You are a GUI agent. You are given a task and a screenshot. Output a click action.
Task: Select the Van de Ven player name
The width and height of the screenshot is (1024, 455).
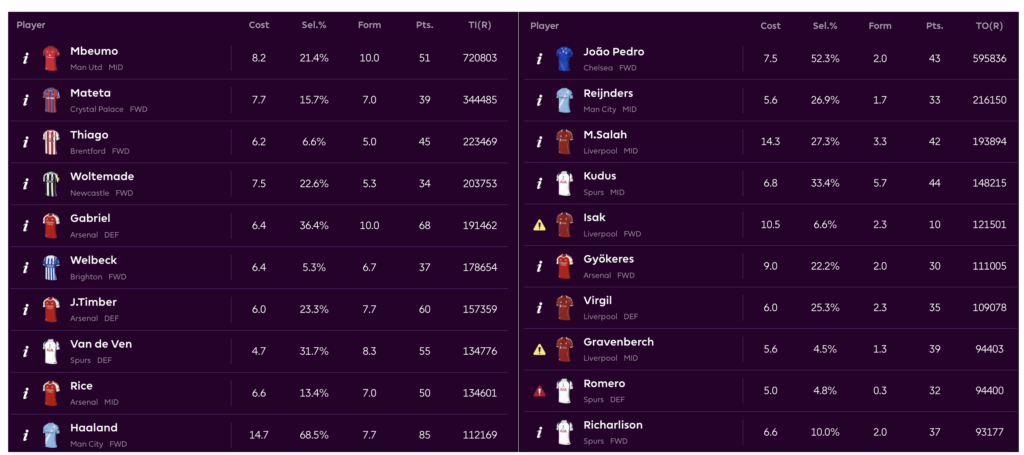pyautogui.click(x=101, y=344)
